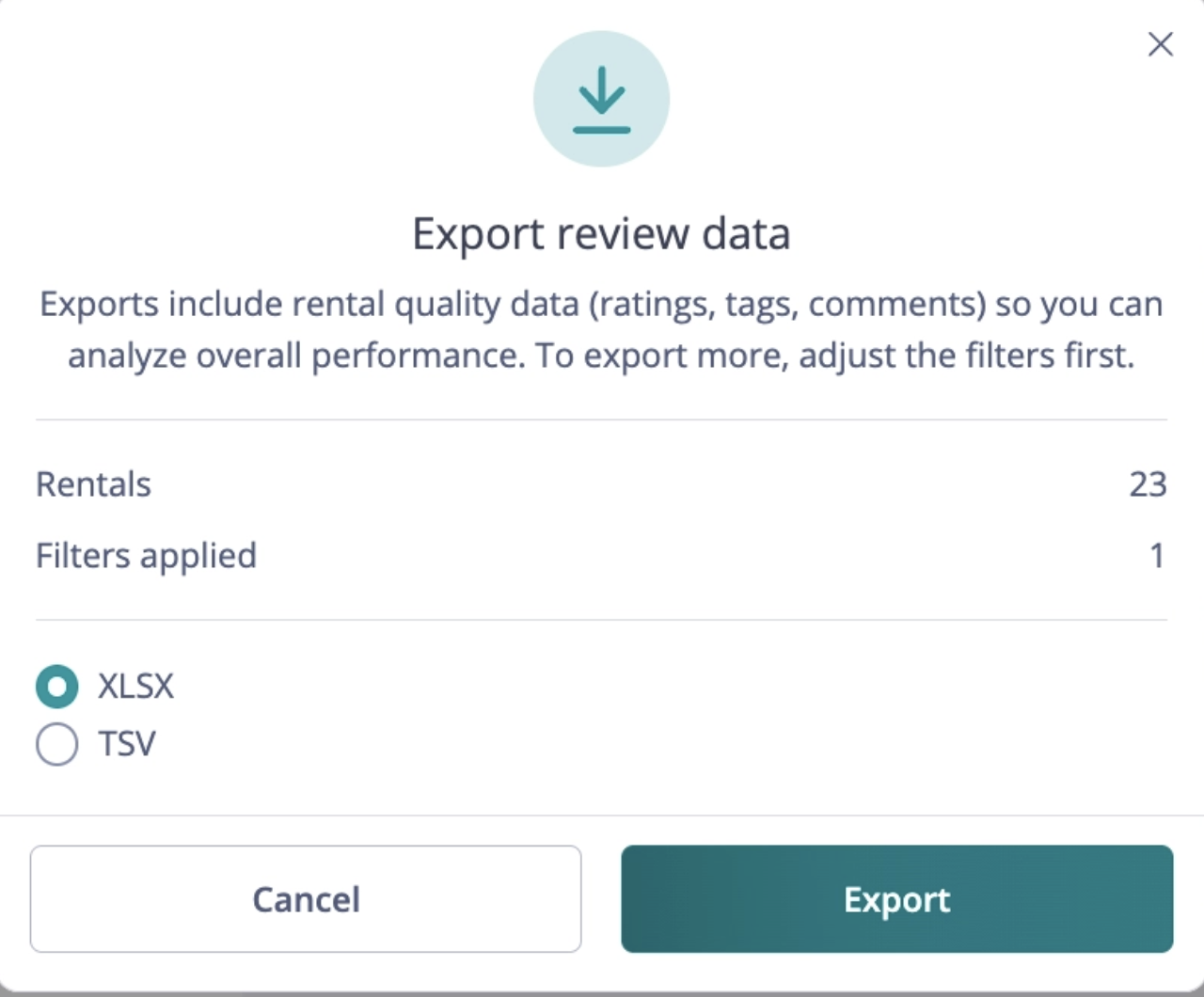Click the filters applied count 1
Viewport: 1204px width, 997px height.
[x=1157, y=556]
